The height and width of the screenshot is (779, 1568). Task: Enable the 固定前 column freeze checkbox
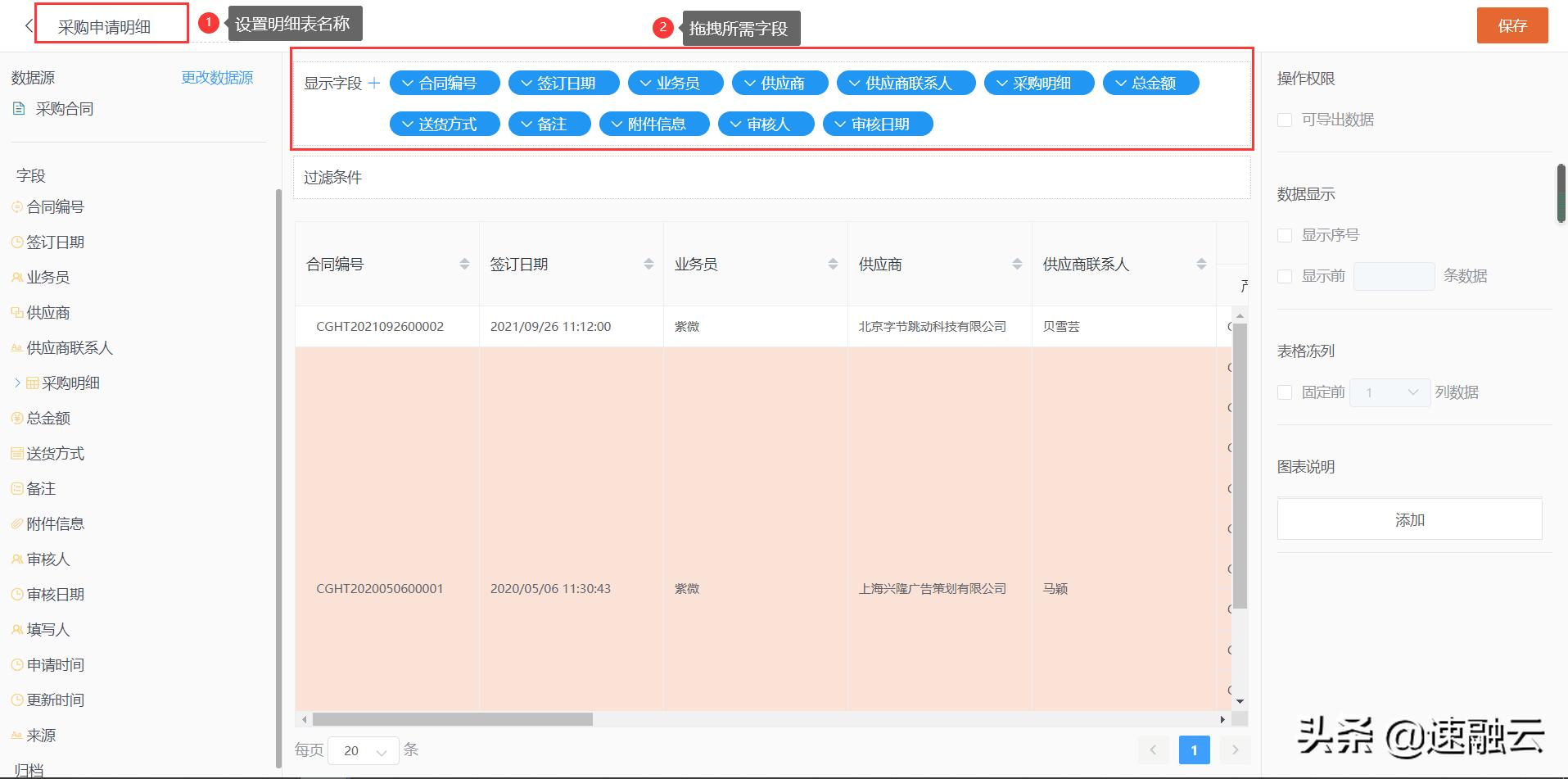(1284, 392)
